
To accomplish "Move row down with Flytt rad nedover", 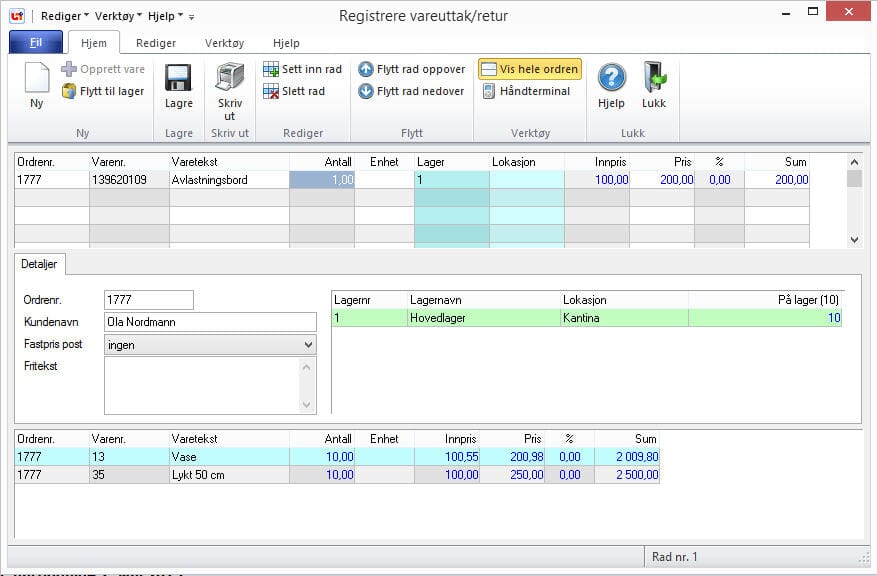I will (366, 91).
